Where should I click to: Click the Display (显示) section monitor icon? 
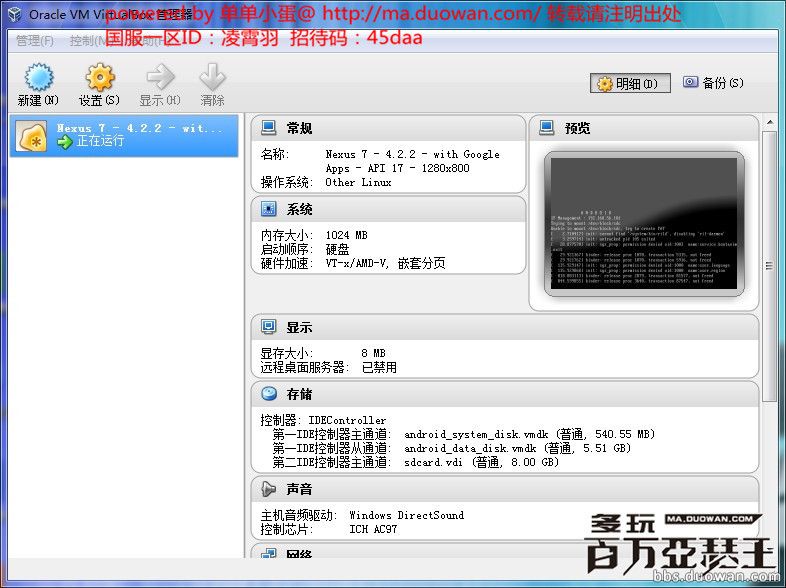(x=269, y=327)
